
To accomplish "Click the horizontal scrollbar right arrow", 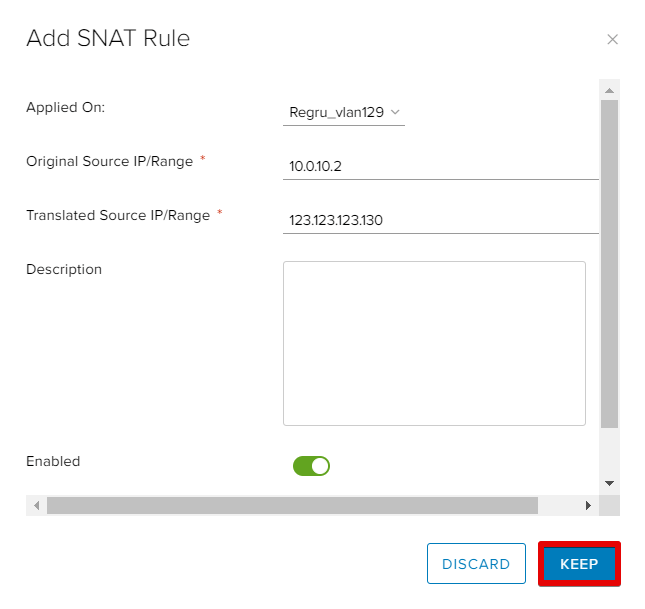I will point(589,505).
